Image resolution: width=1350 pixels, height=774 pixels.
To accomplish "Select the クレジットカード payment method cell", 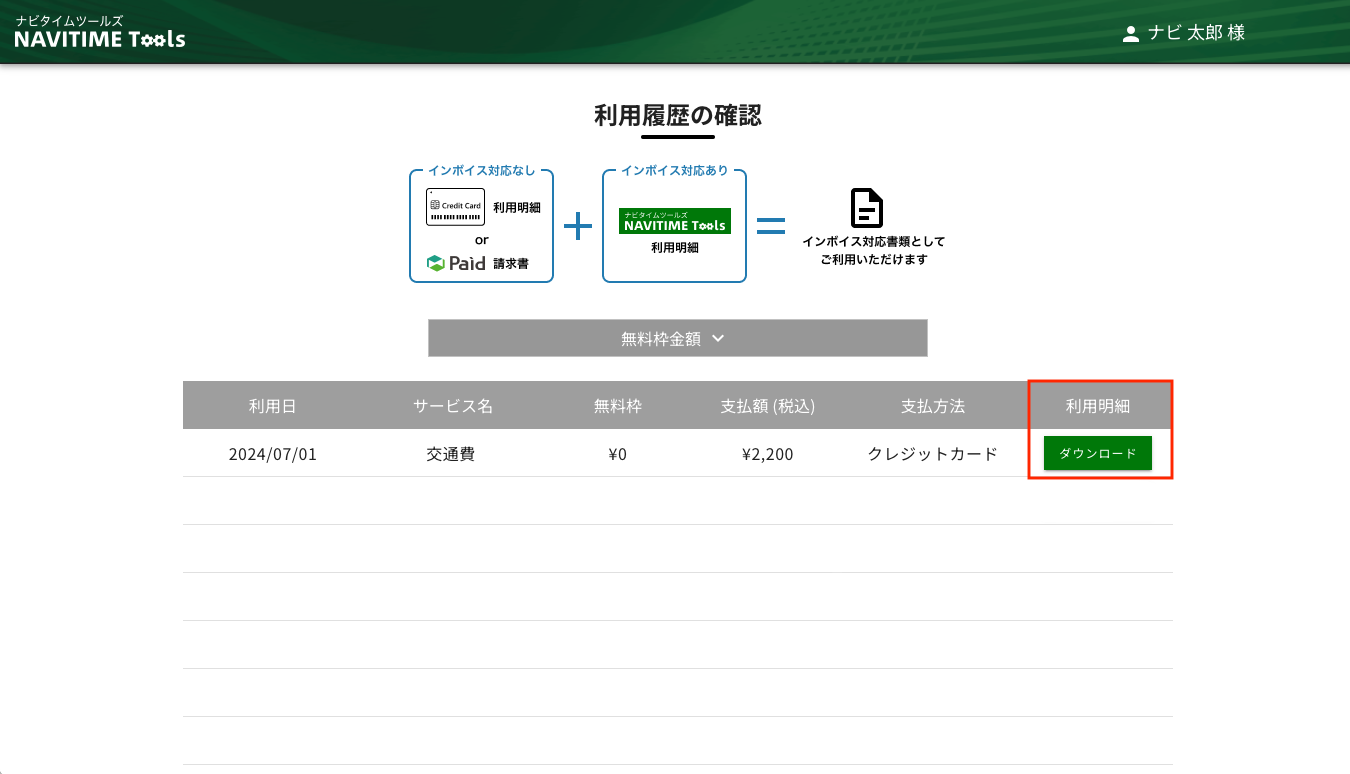I will point(933,454).
